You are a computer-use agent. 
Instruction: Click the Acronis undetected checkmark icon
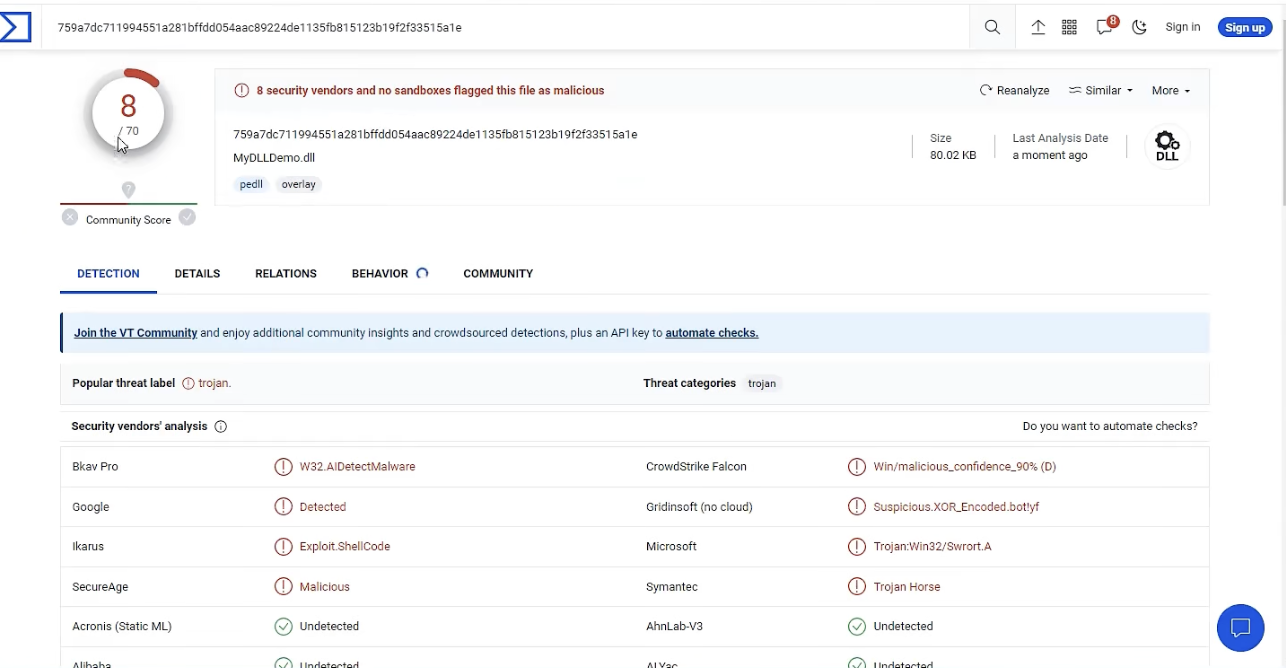click(x=284, y=626)
